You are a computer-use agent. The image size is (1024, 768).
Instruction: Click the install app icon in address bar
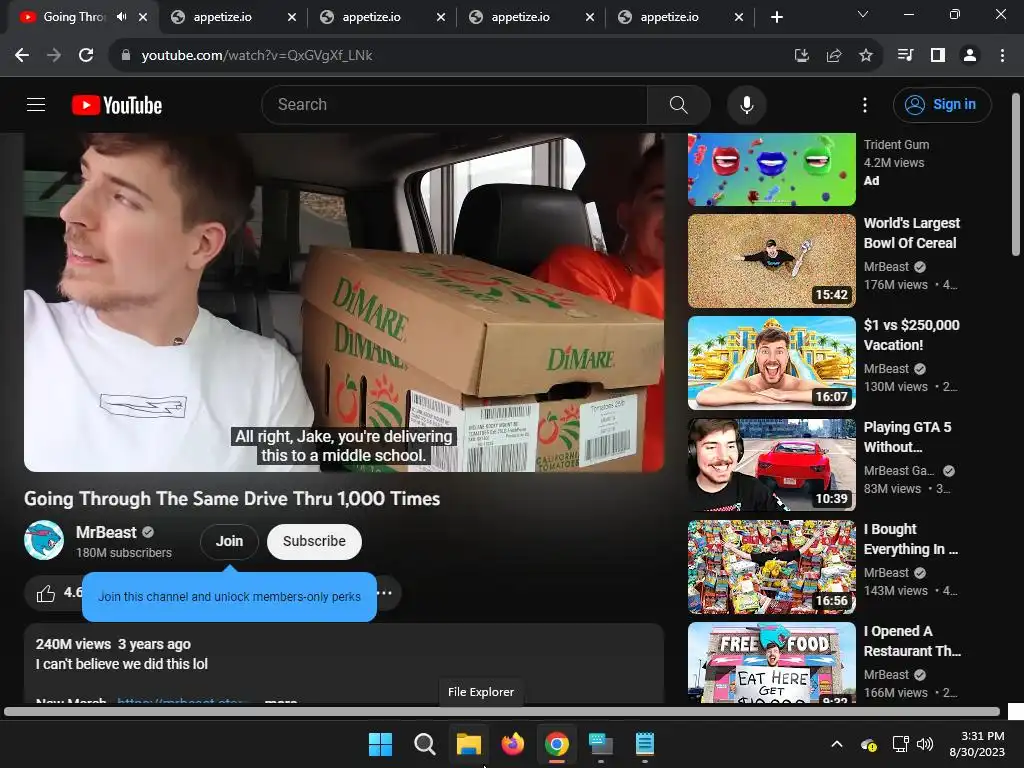(802, 56)
